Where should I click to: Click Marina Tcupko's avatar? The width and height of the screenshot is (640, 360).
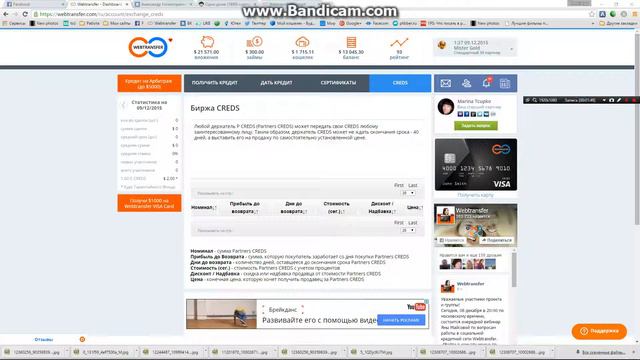(x=446, y=107)
